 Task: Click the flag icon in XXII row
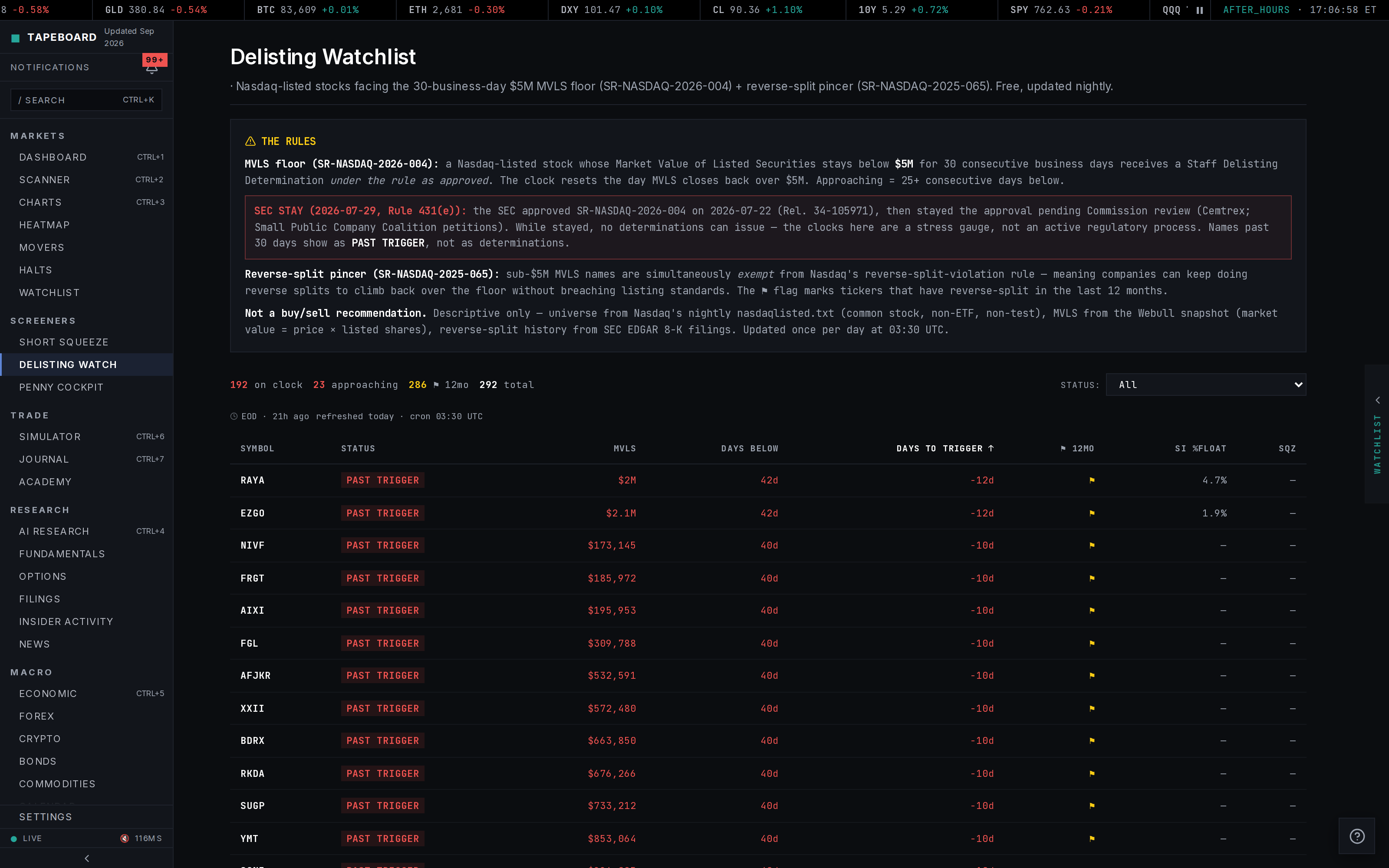(1092, 708)
